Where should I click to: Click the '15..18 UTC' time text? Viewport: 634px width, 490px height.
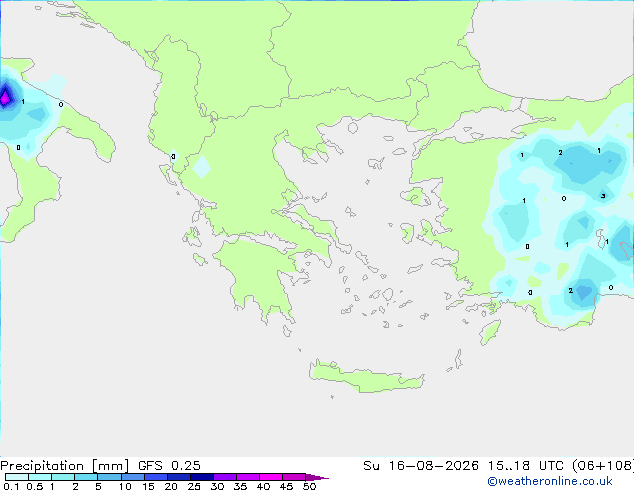(x=526, y=466)
